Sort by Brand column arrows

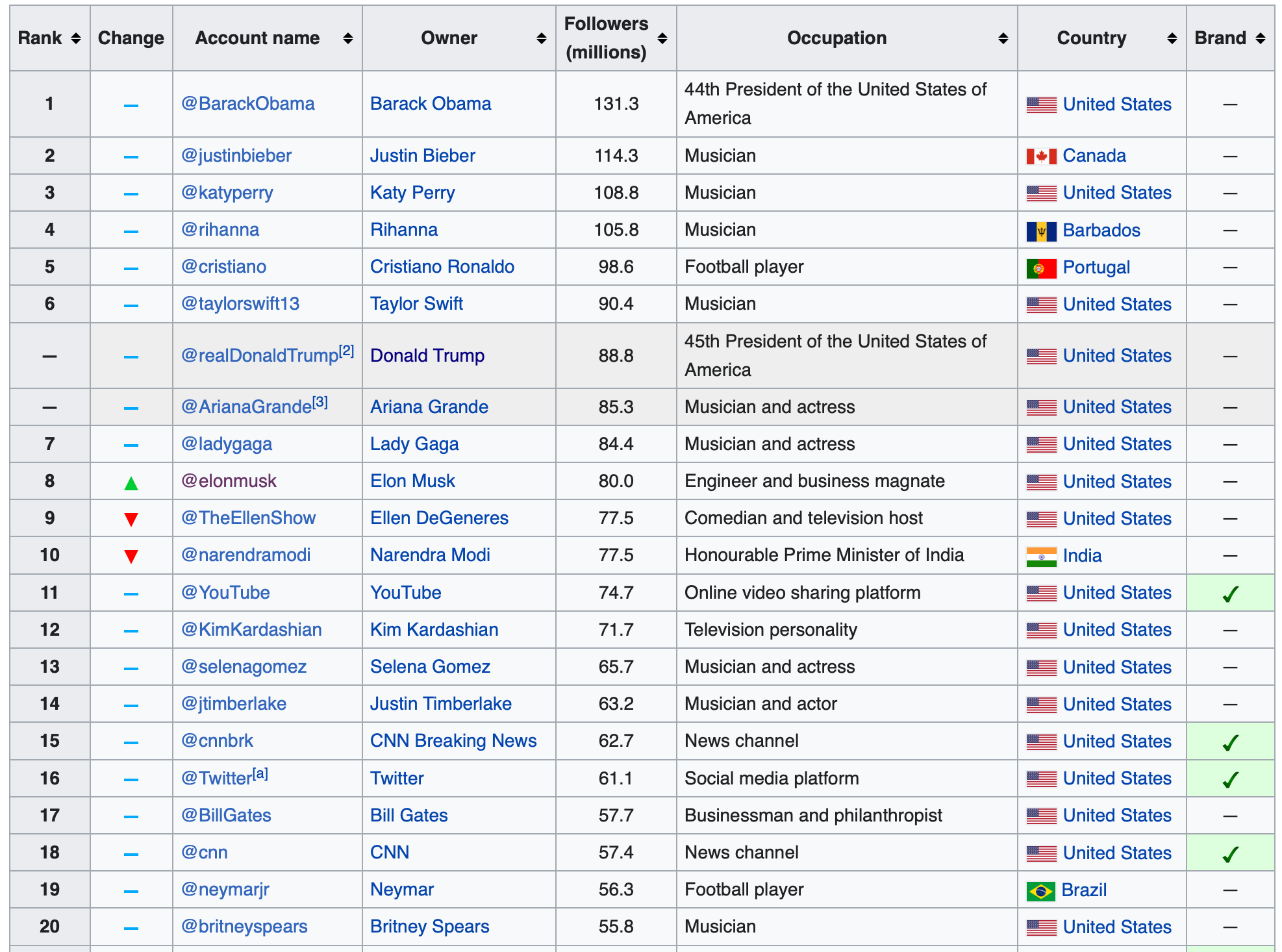pos(1261,38)
